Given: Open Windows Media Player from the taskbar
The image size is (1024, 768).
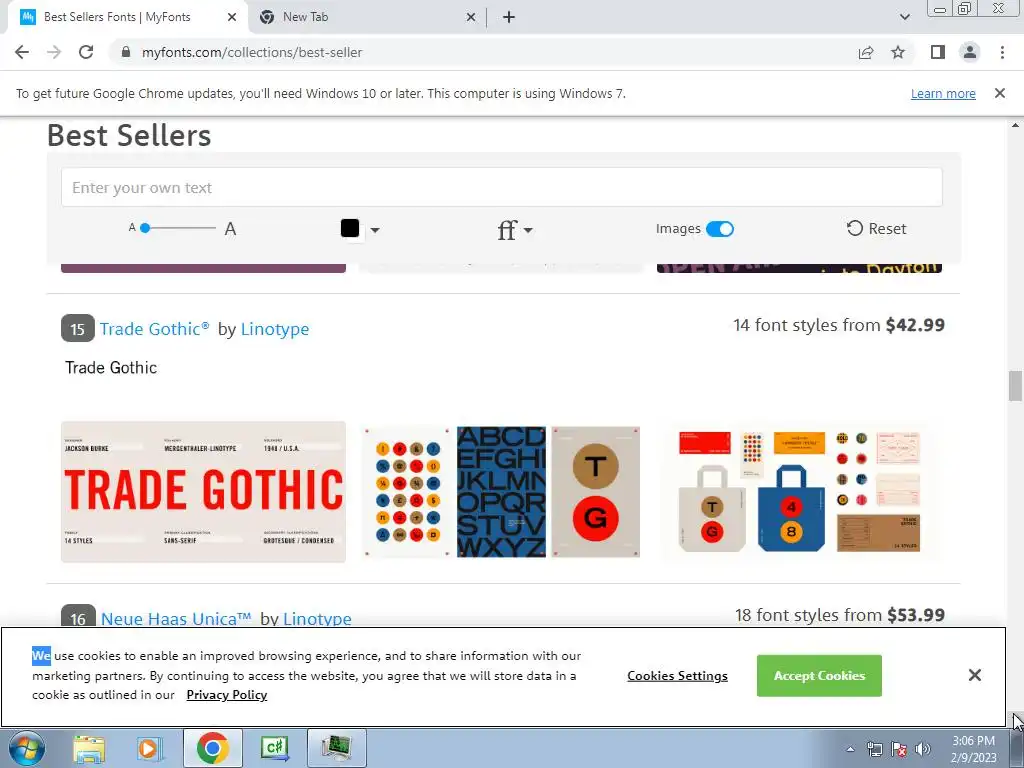Looking at the screenshot, I should pos(148,748).
